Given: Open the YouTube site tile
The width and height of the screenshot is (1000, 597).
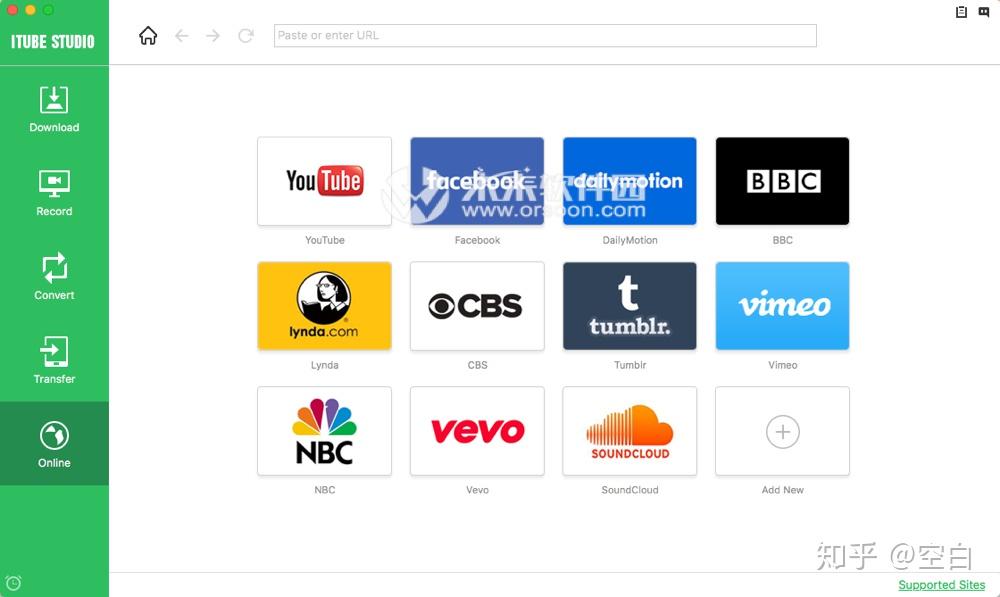Looking at the screenshot, I should (x=325, y=181).
